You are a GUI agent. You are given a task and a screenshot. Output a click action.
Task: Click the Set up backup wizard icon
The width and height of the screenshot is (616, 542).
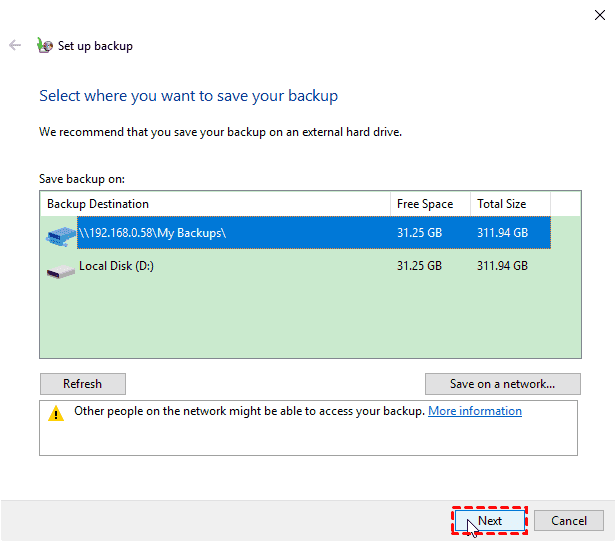[44, 46]
